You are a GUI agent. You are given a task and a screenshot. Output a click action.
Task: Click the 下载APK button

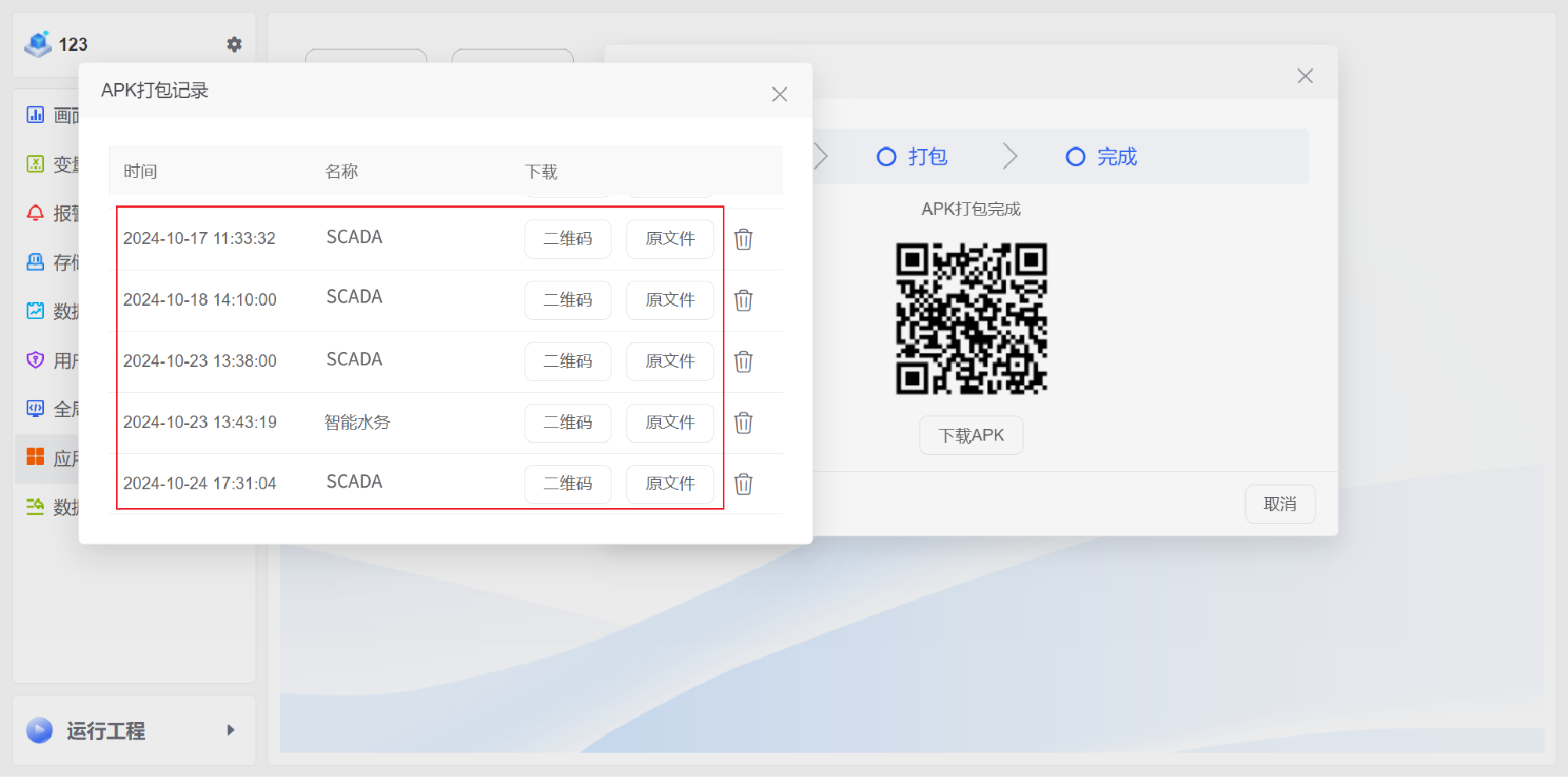click(x=971, y=435)
